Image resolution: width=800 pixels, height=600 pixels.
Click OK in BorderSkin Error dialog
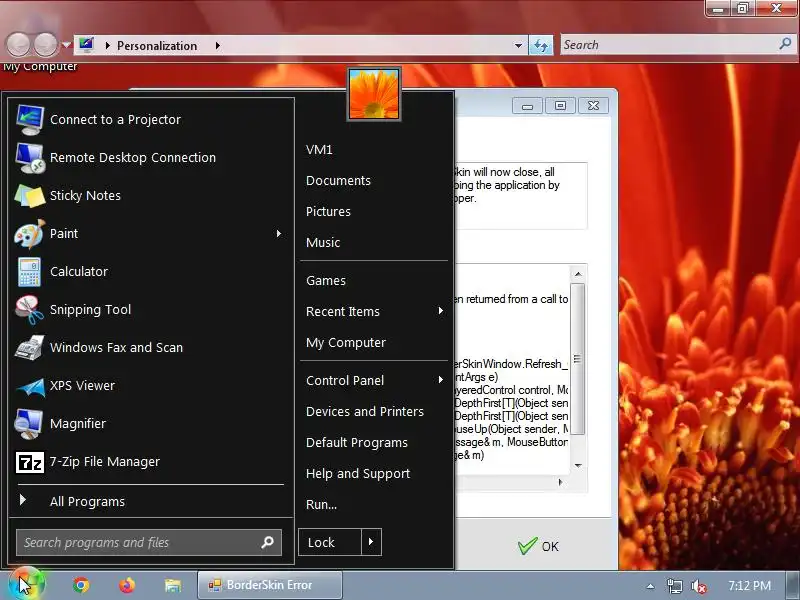[538, 546]
